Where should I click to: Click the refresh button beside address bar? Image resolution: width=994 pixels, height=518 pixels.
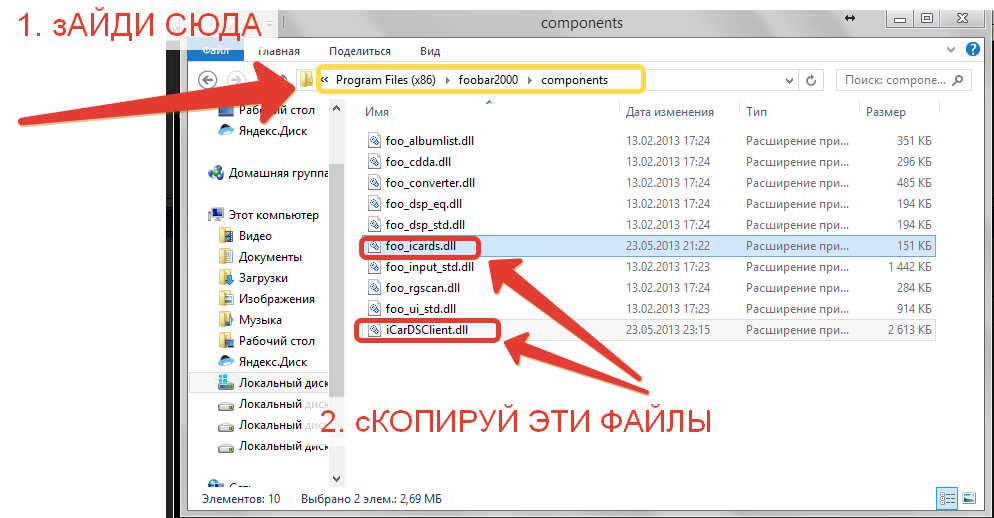(x=811, y=80)
